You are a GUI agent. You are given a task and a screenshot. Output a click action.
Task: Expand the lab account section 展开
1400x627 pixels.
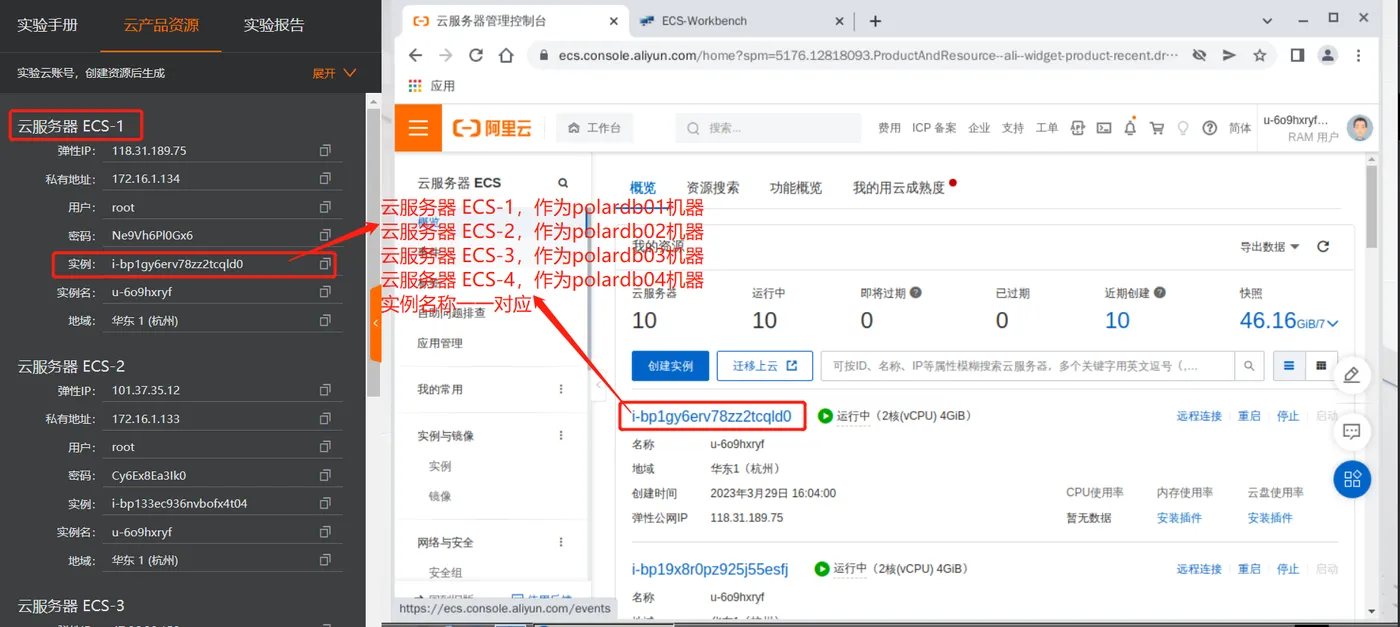(x=335, y=73)
